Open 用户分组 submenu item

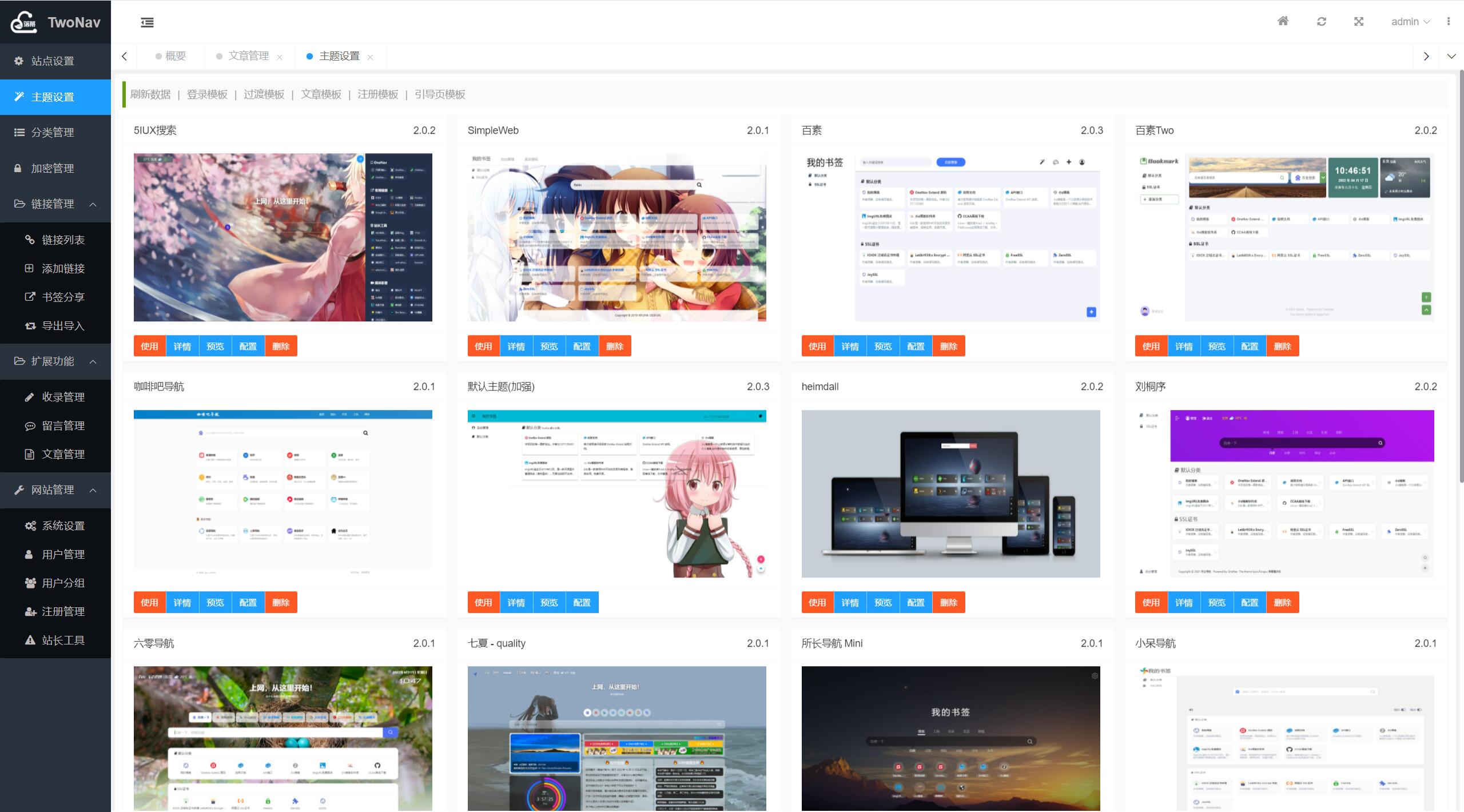tap(55, 583)
